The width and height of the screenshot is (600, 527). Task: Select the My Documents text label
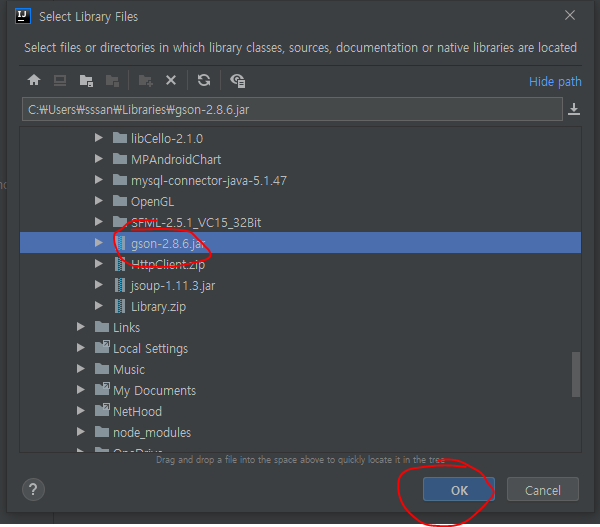tap(154, 390)
